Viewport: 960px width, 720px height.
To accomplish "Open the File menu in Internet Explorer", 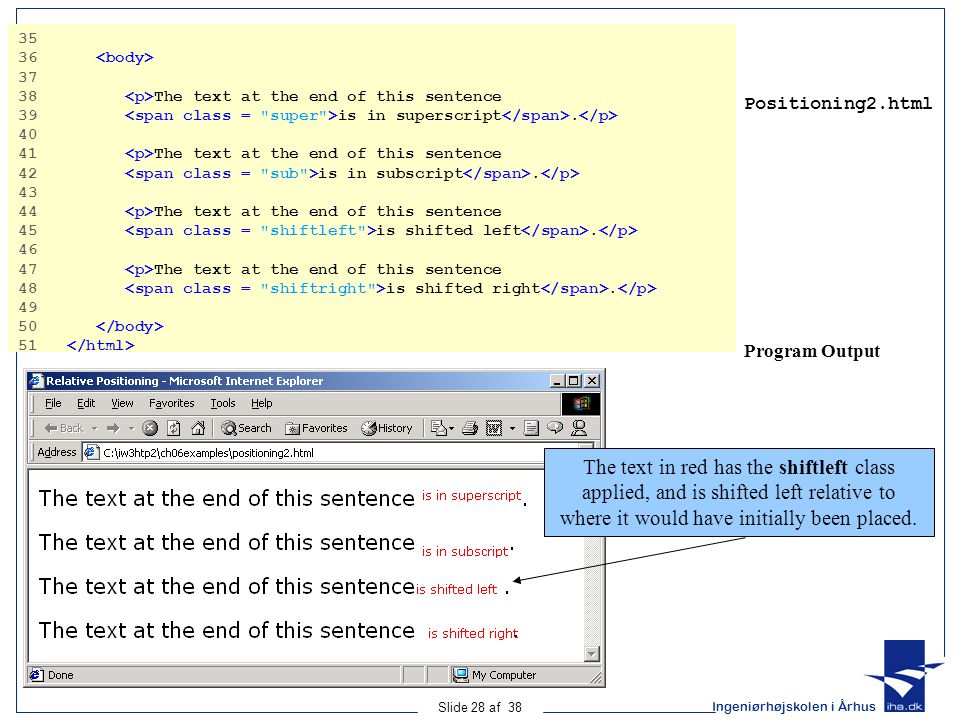I will (x=53, y=403).
